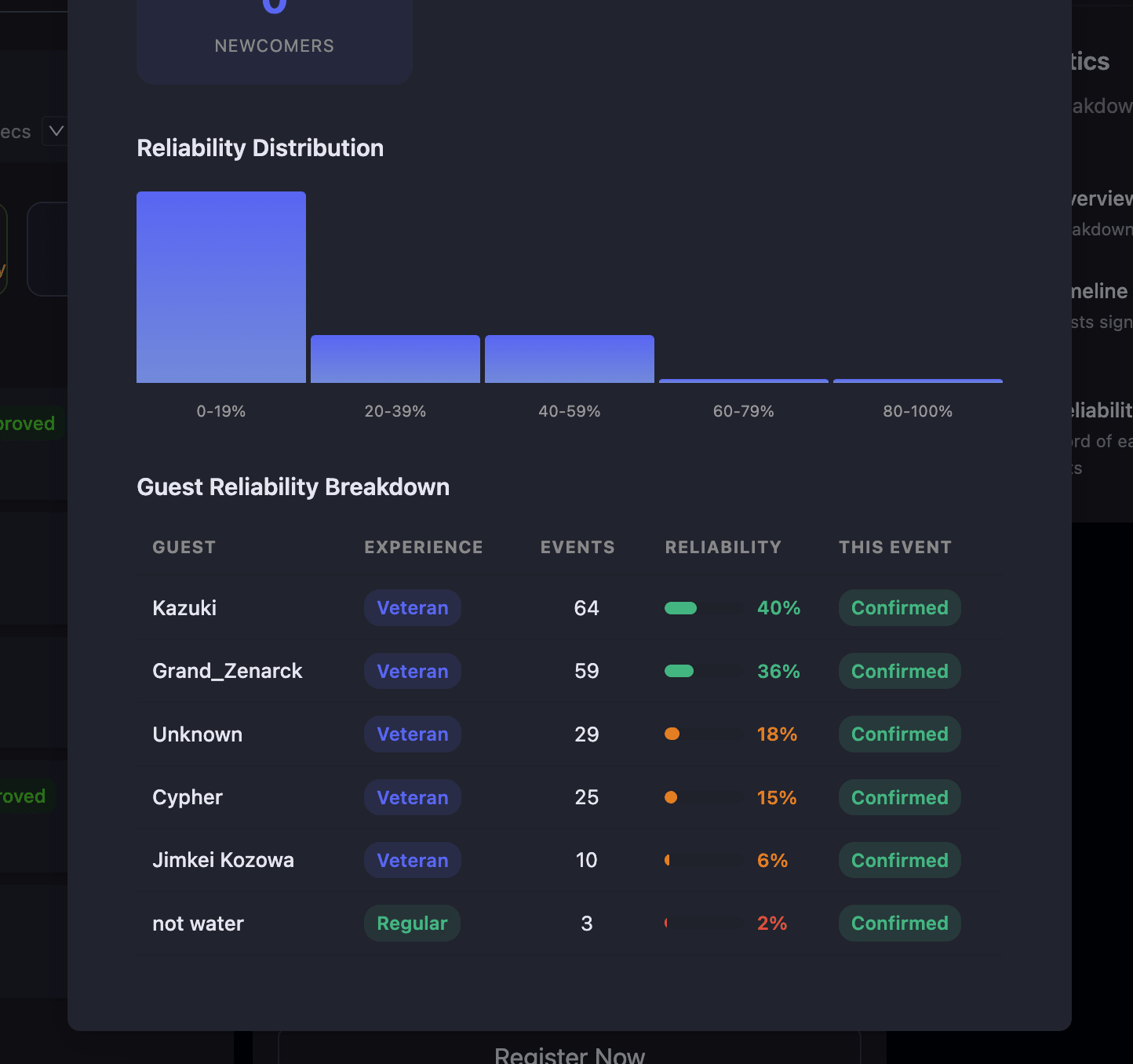Select guest Jimkei Kozowa in the table
The image size is (1133, 1064).
pos(223,859)
